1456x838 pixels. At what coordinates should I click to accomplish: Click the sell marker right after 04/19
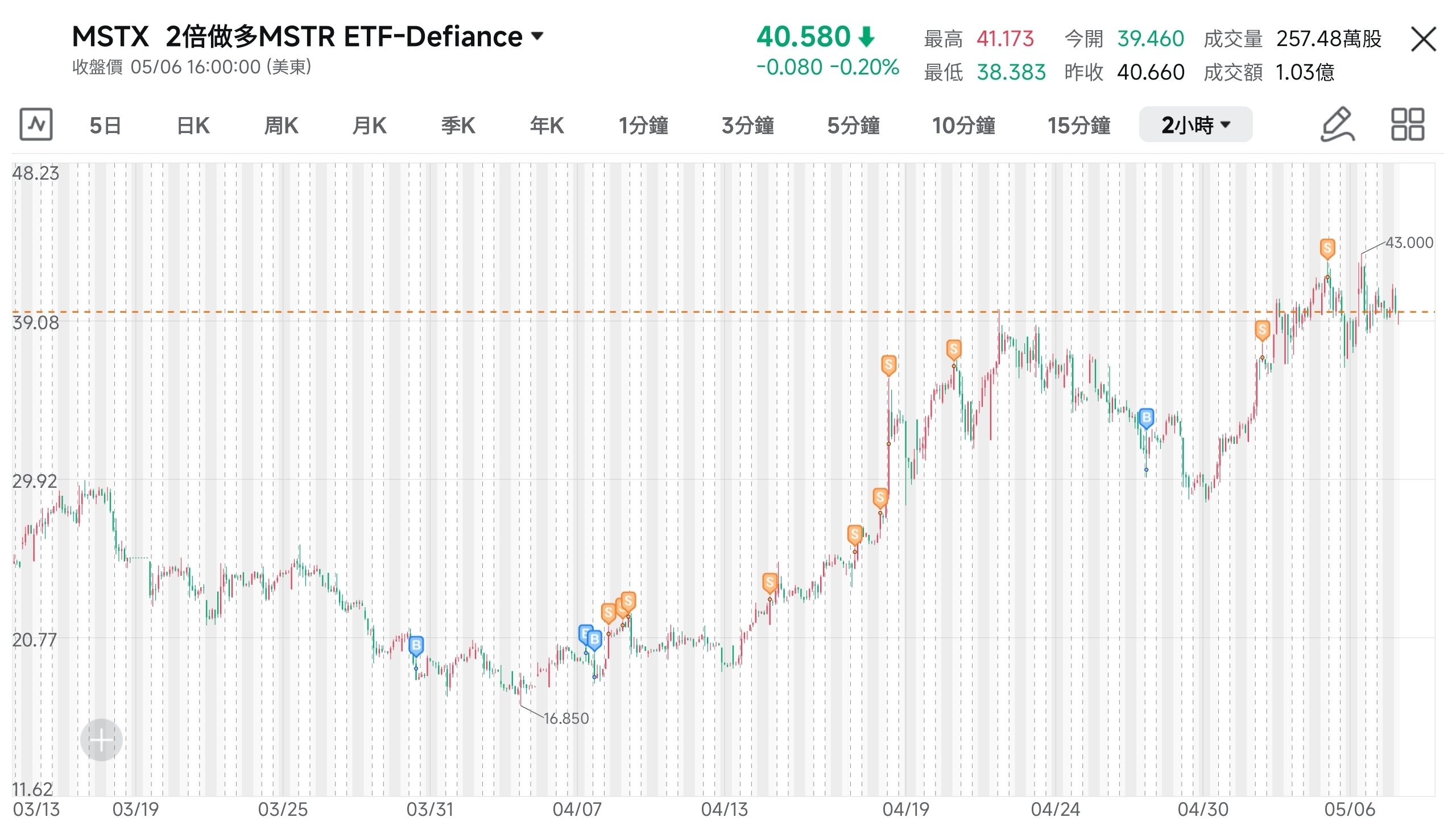point(954,350)
